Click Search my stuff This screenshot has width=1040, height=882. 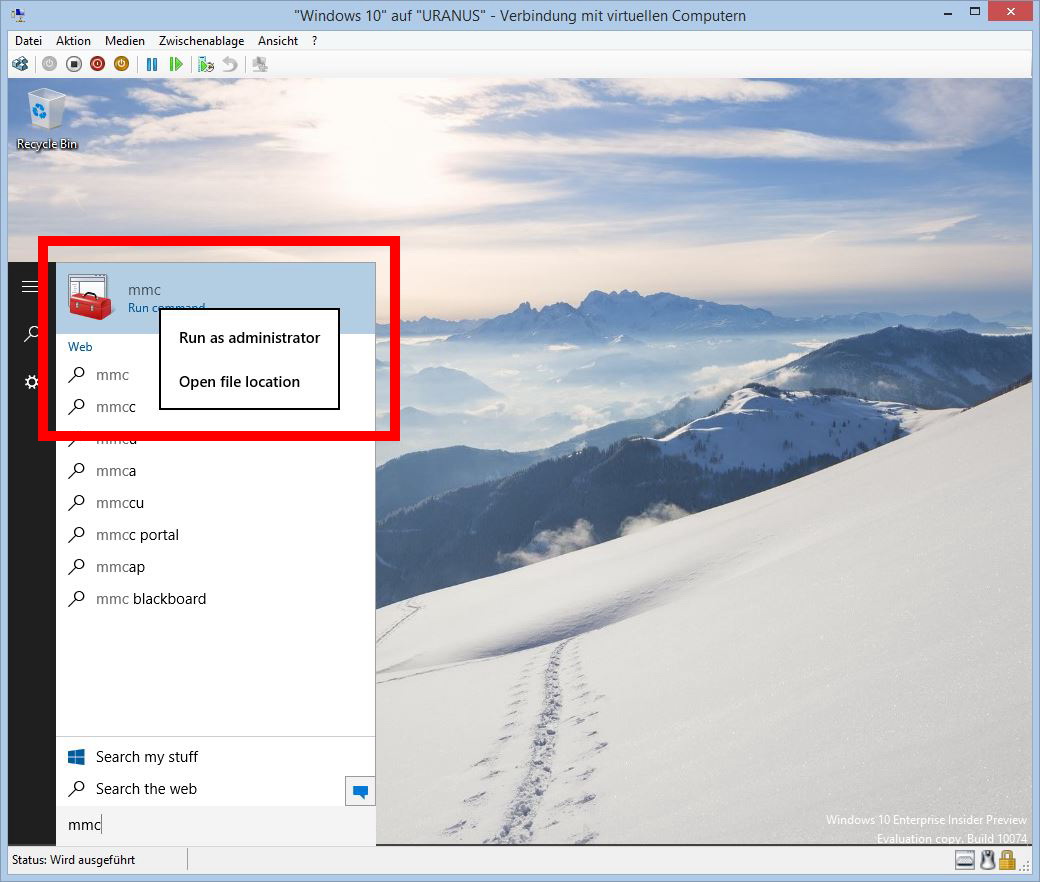[x=146, y=757]
